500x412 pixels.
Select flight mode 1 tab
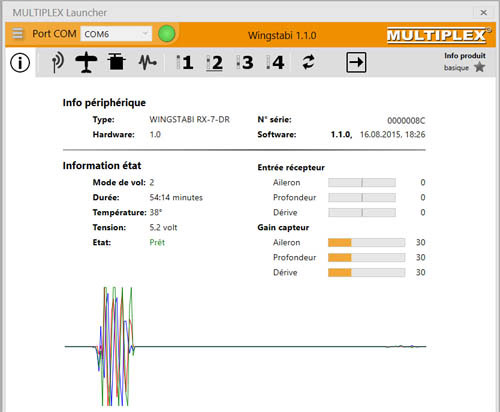(185, 62)
